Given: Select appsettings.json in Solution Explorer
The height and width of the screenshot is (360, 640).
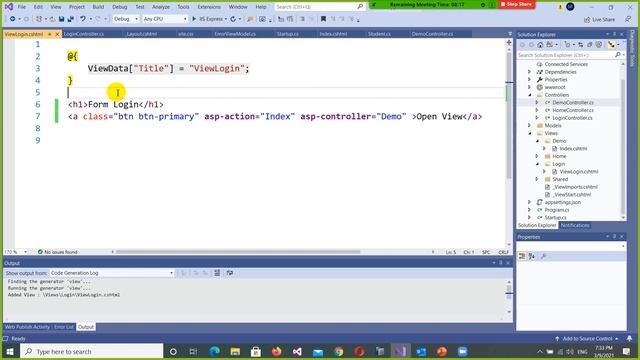Looking at the screenshot, I should (562, 202).
